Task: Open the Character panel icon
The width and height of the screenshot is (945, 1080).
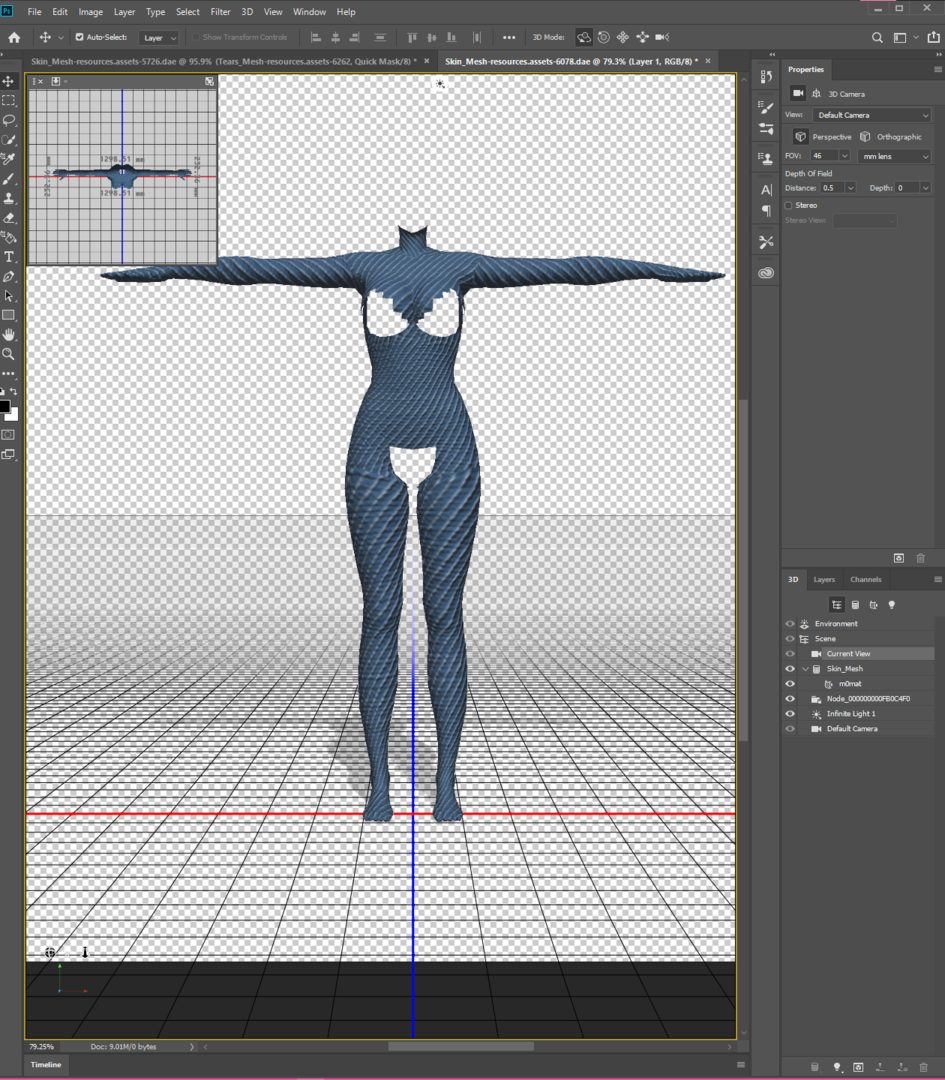Action: (x=766, y=190)
